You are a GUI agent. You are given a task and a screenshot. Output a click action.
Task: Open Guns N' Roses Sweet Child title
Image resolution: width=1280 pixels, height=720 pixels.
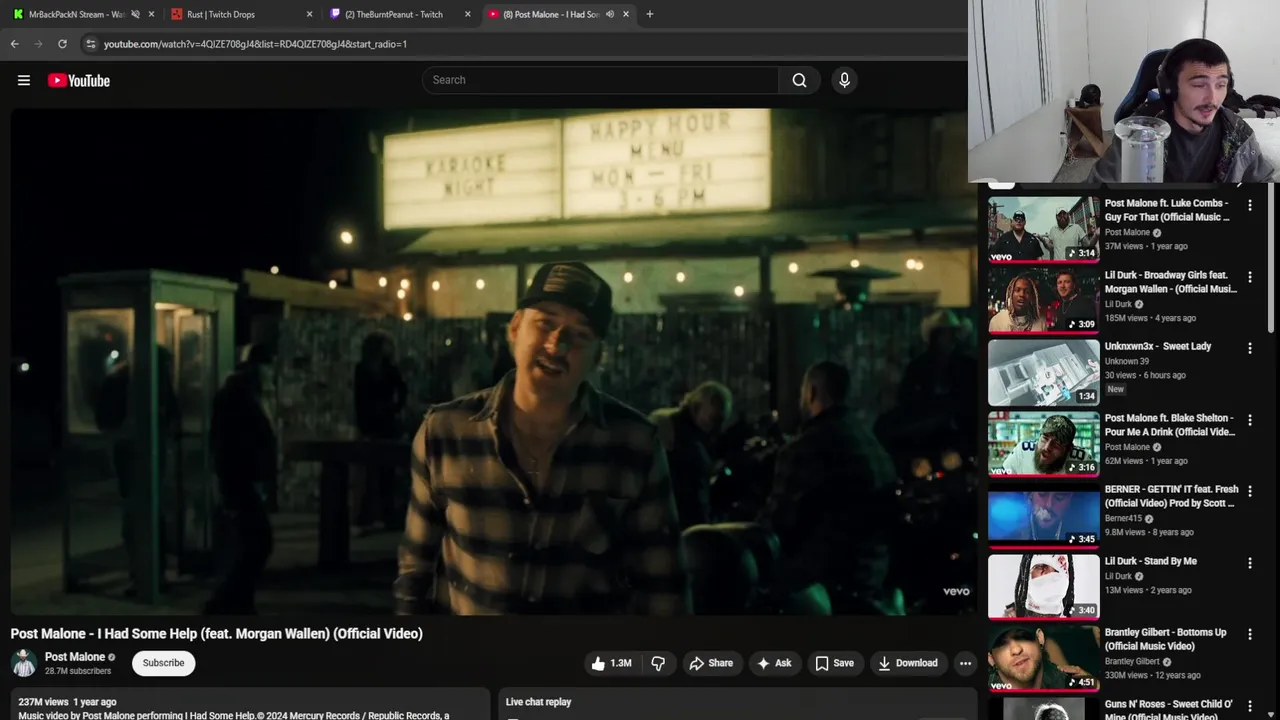click(1169, 709)
